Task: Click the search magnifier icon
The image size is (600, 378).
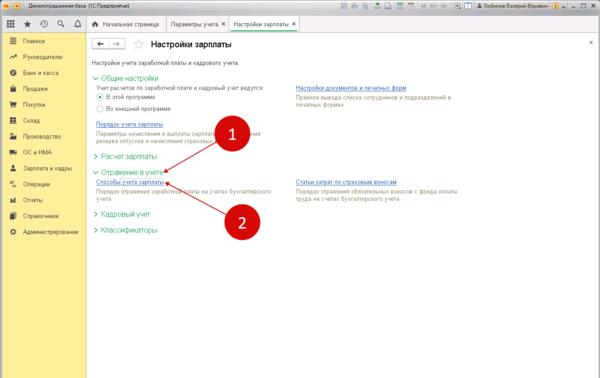Action: 61,24
